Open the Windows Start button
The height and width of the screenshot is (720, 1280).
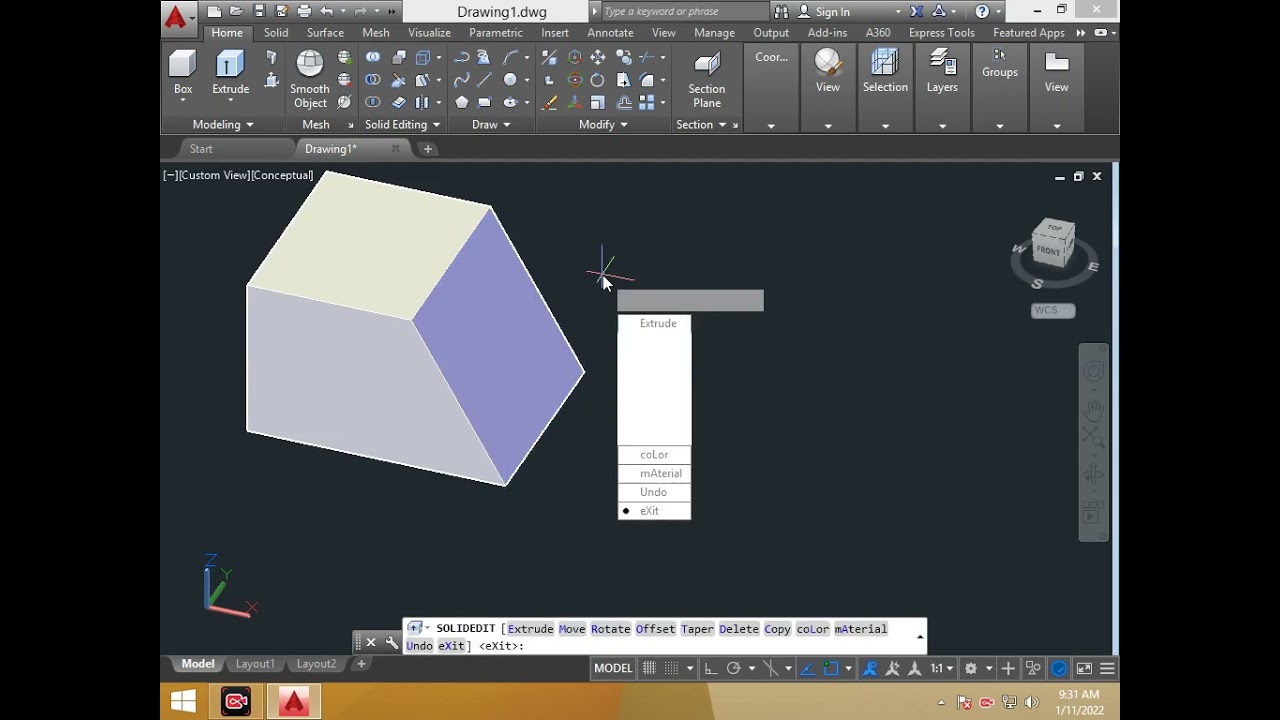183,702
